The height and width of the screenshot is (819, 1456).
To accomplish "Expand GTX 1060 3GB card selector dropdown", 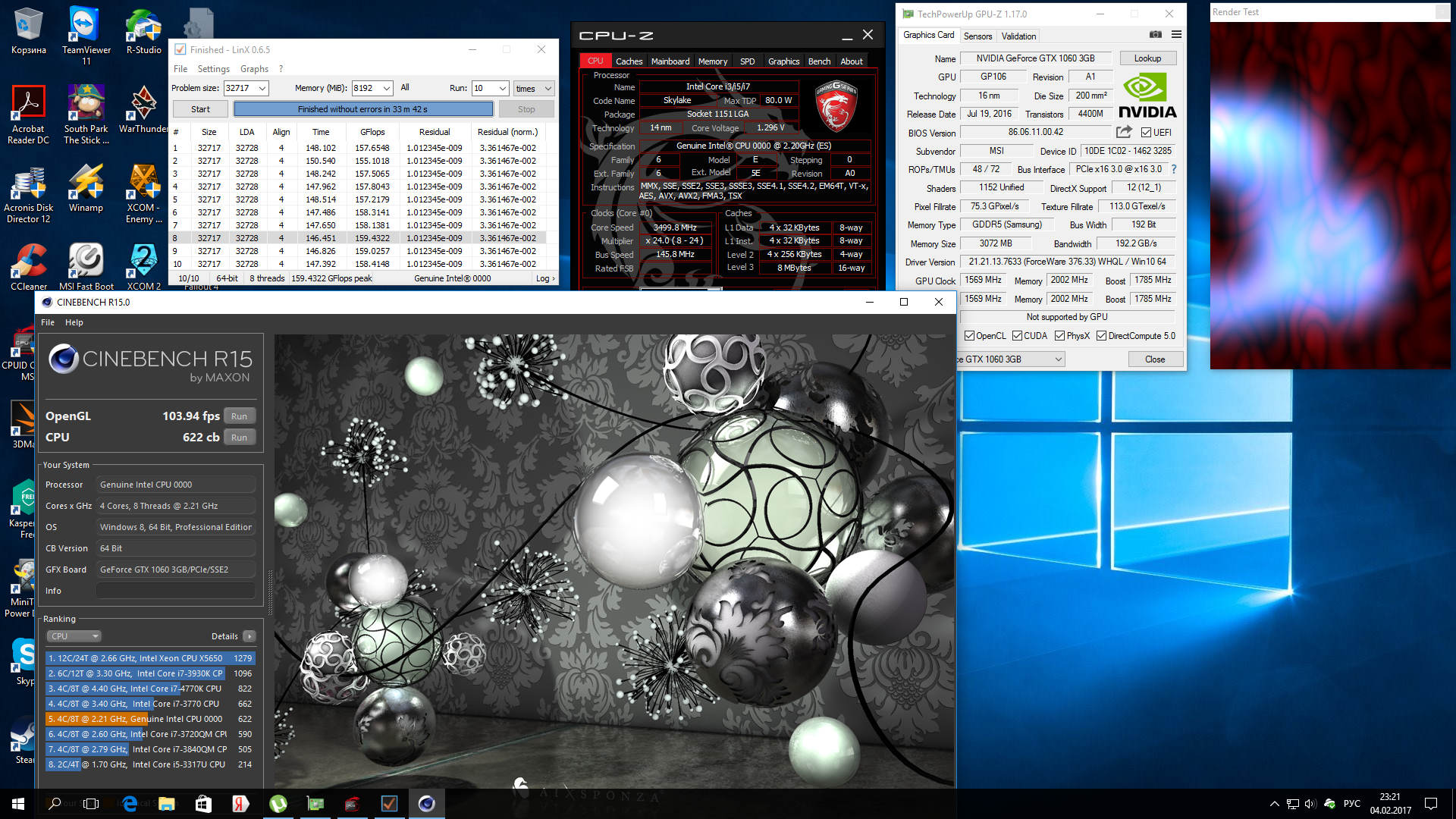I will click(x=1058, y=359).
